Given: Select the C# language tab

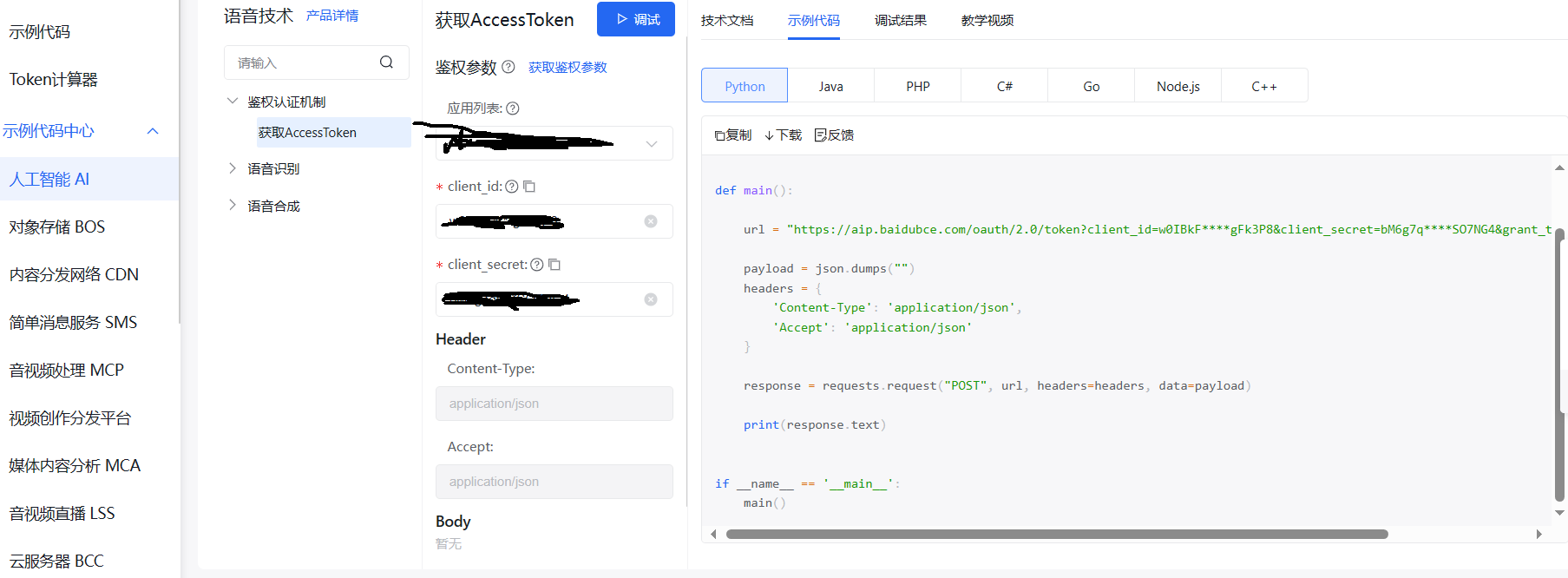Looking at the screenshot, I should (x=1005, y=86).
